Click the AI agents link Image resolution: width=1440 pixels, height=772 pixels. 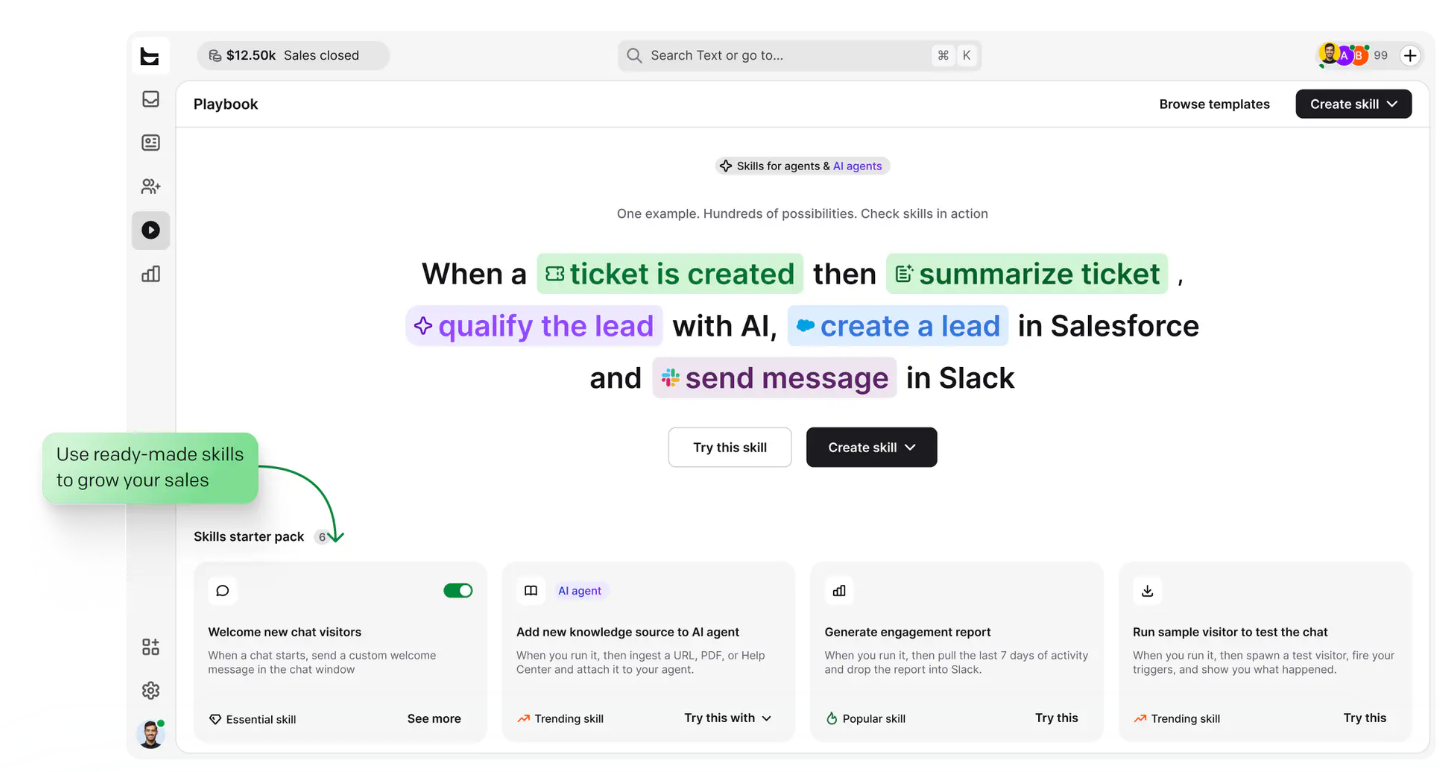click(x=858, y=166)
